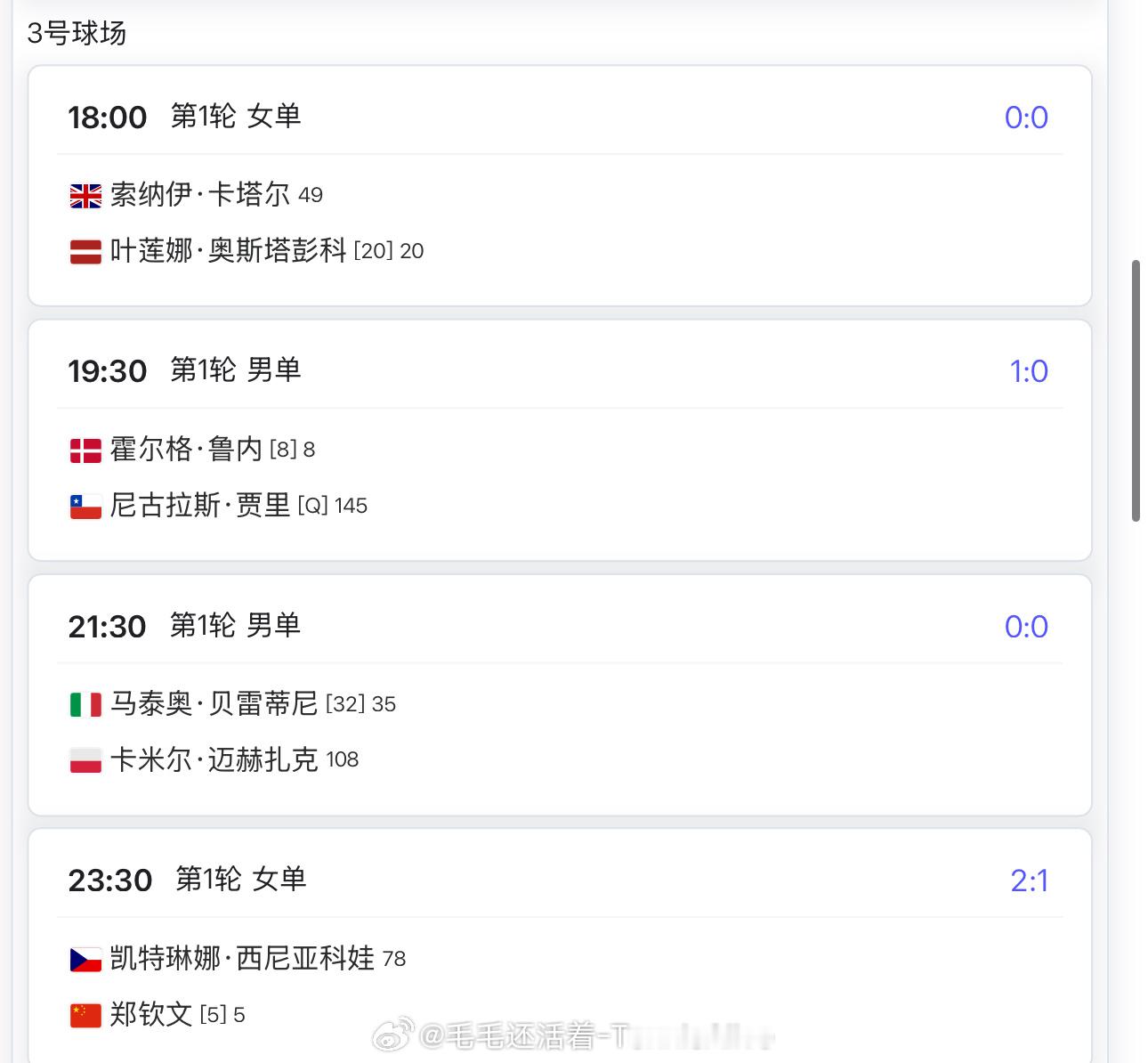Open the 2:1 score of 23:30 match
The image size is (1148, 1063).
(x=1029, y=880)
